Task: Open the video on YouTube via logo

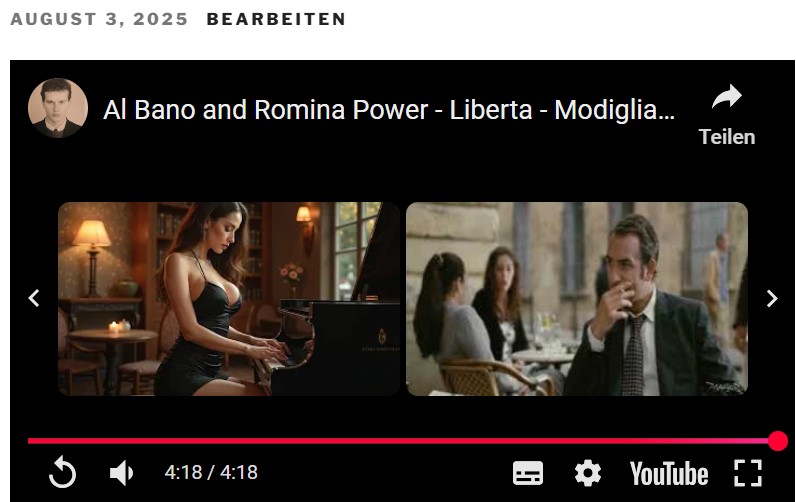Action: coord(669,474)
